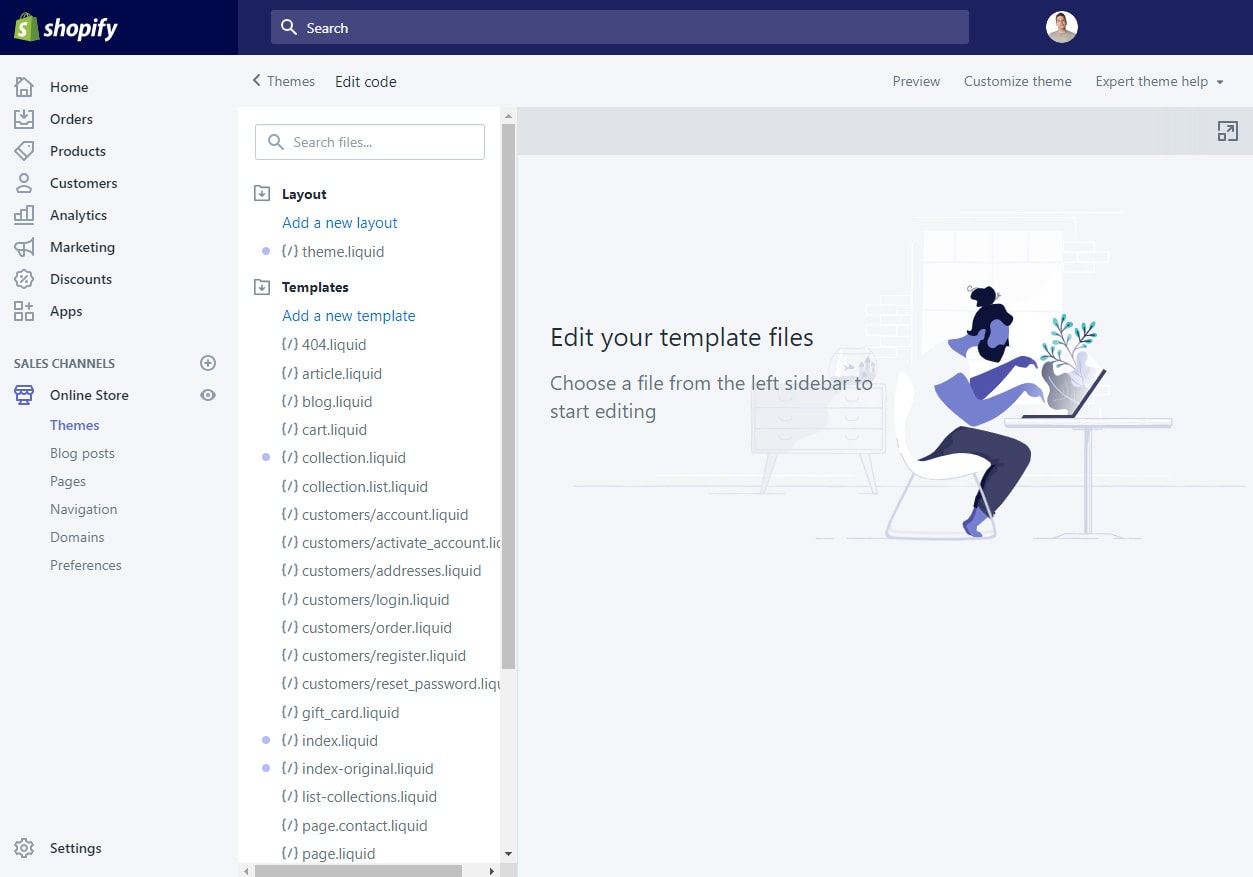Click the Products tag icon
Screen dimensions: 1253x877
click(x=24, y=151)
